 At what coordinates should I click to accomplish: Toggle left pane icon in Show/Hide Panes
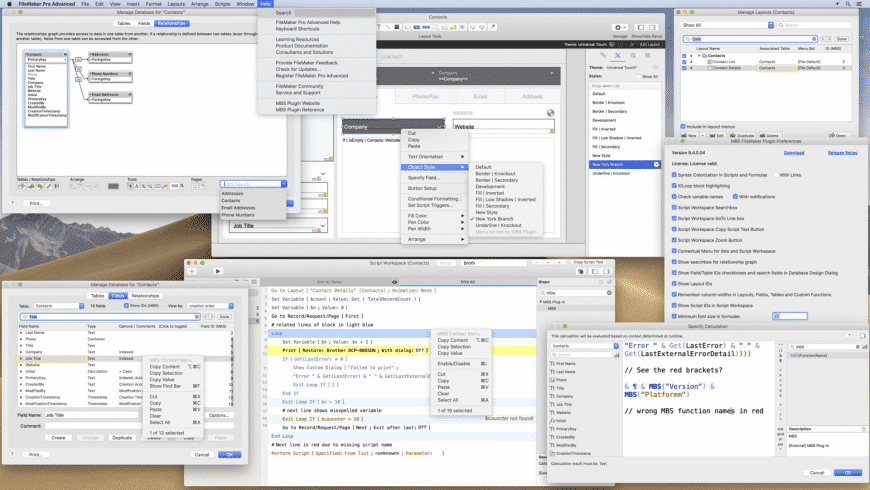pyautogui.click(x=641, y=27)
